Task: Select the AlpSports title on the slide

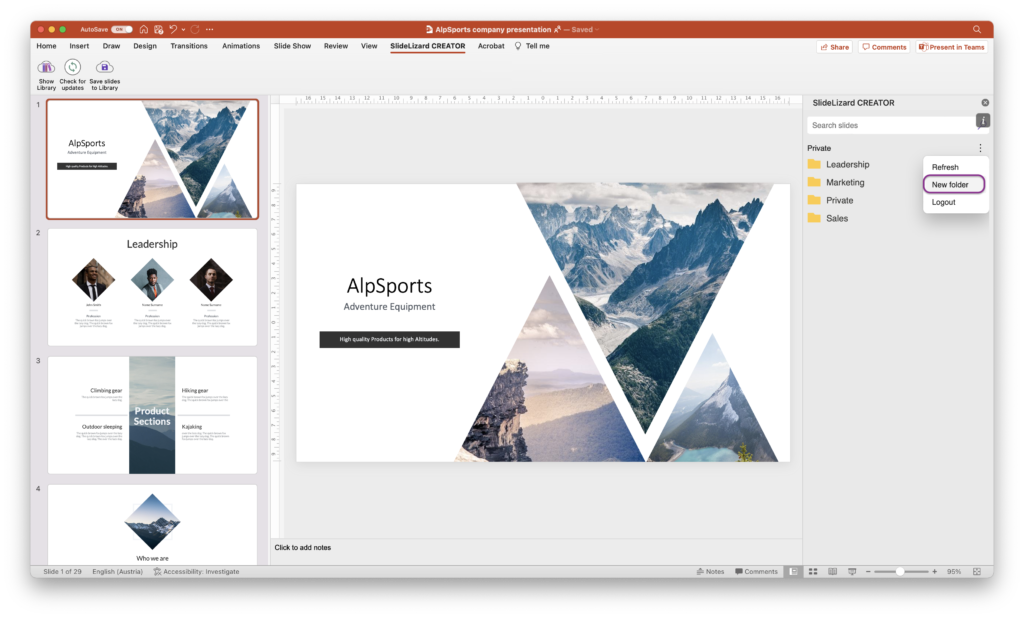Action: click(389, 285)
